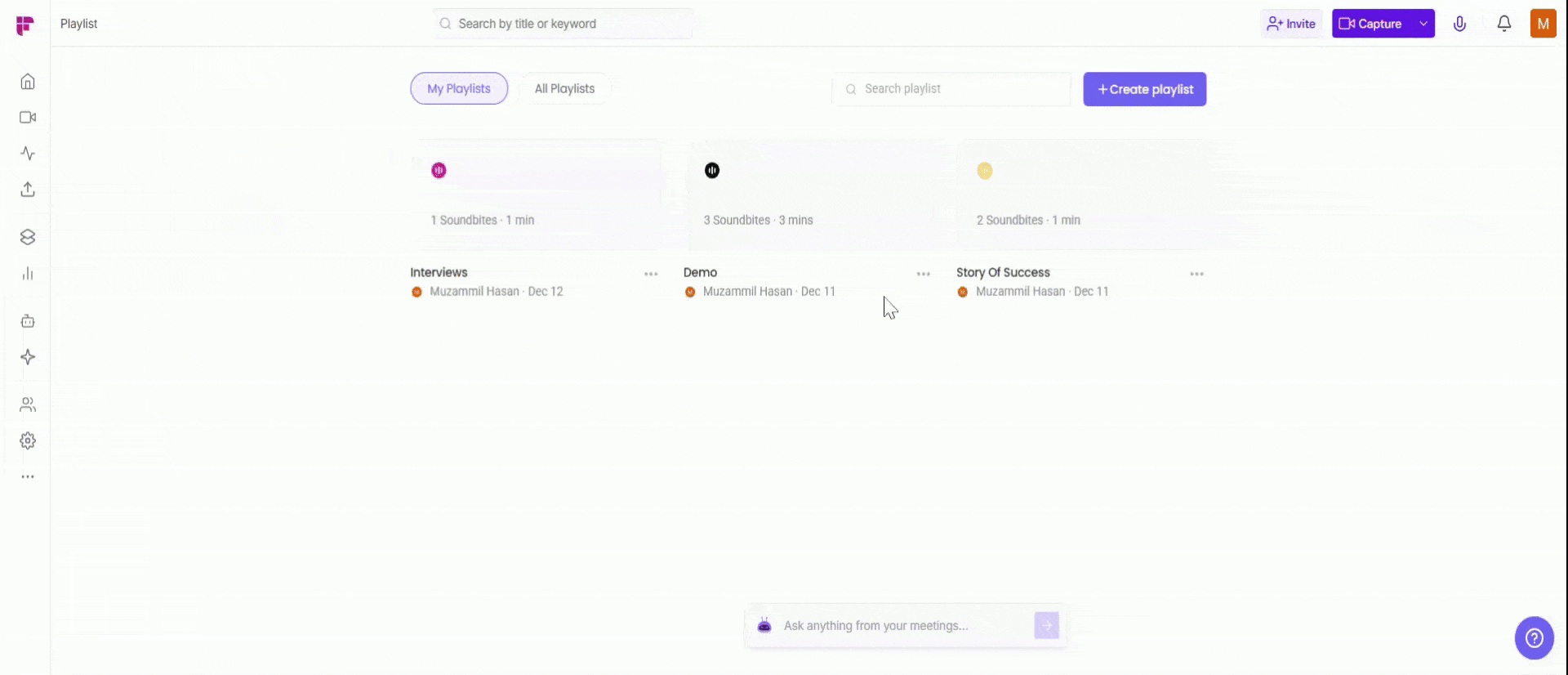Open Interviews playlist options menu
Image resolution: width=1568 pixels, height=675 pixels.
tap(651, 275)
